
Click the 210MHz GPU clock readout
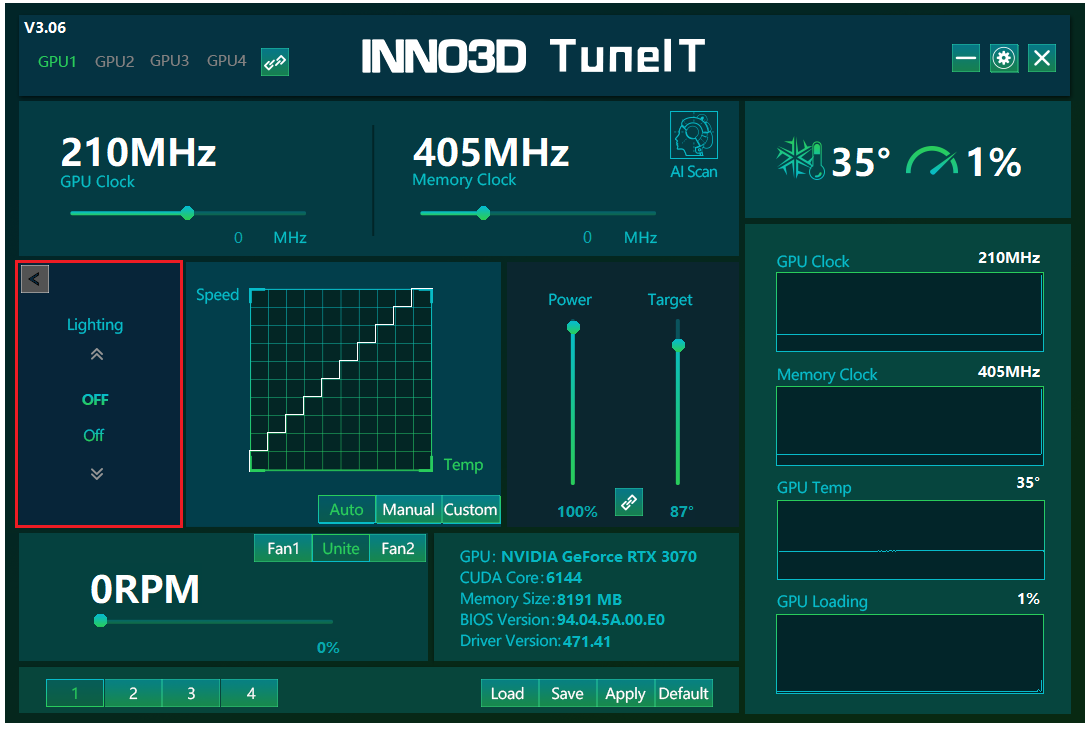[x=138, y=152]
